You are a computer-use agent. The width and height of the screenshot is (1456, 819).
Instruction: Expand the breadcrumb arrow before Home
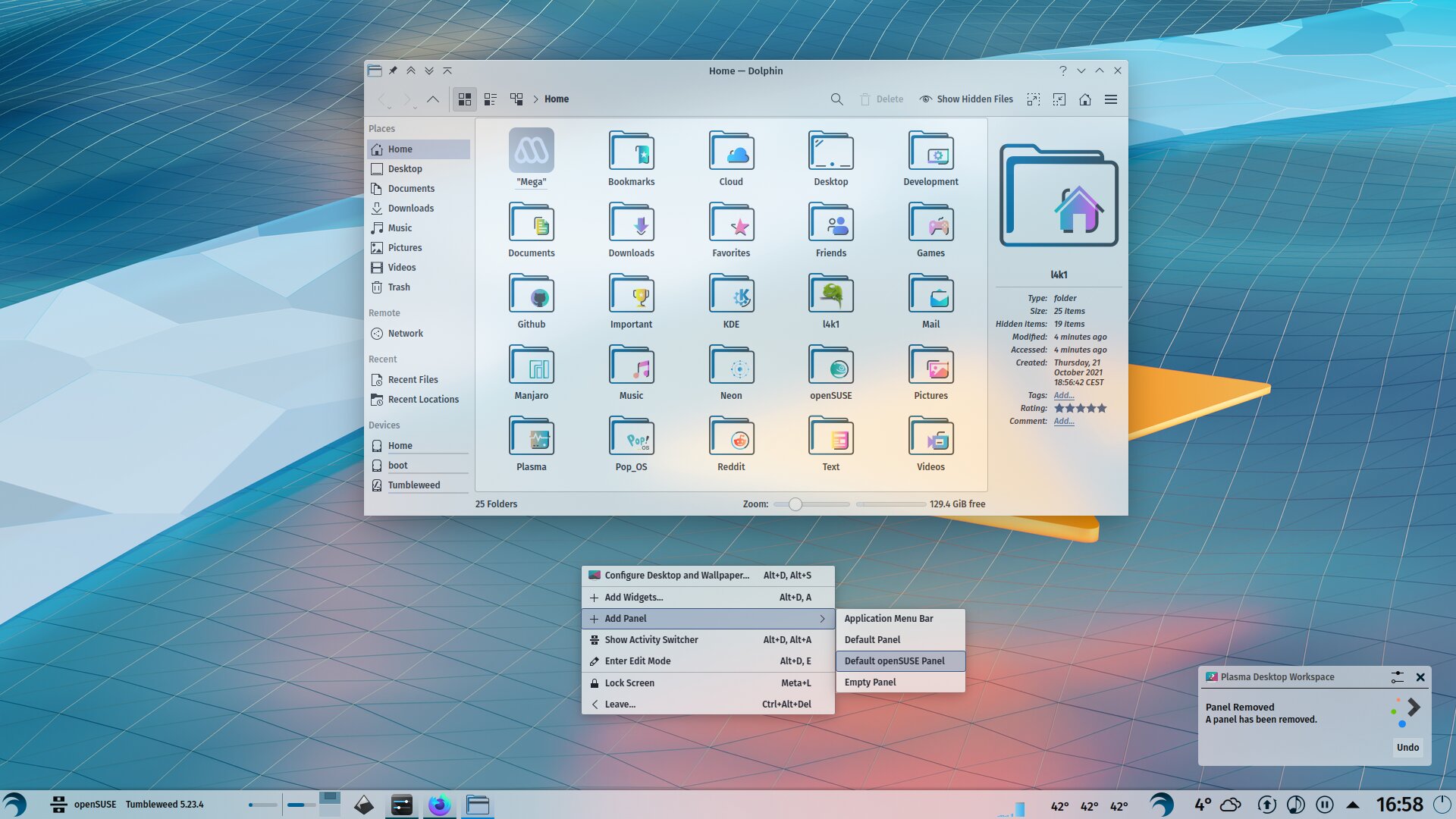[x=535, y=99]
